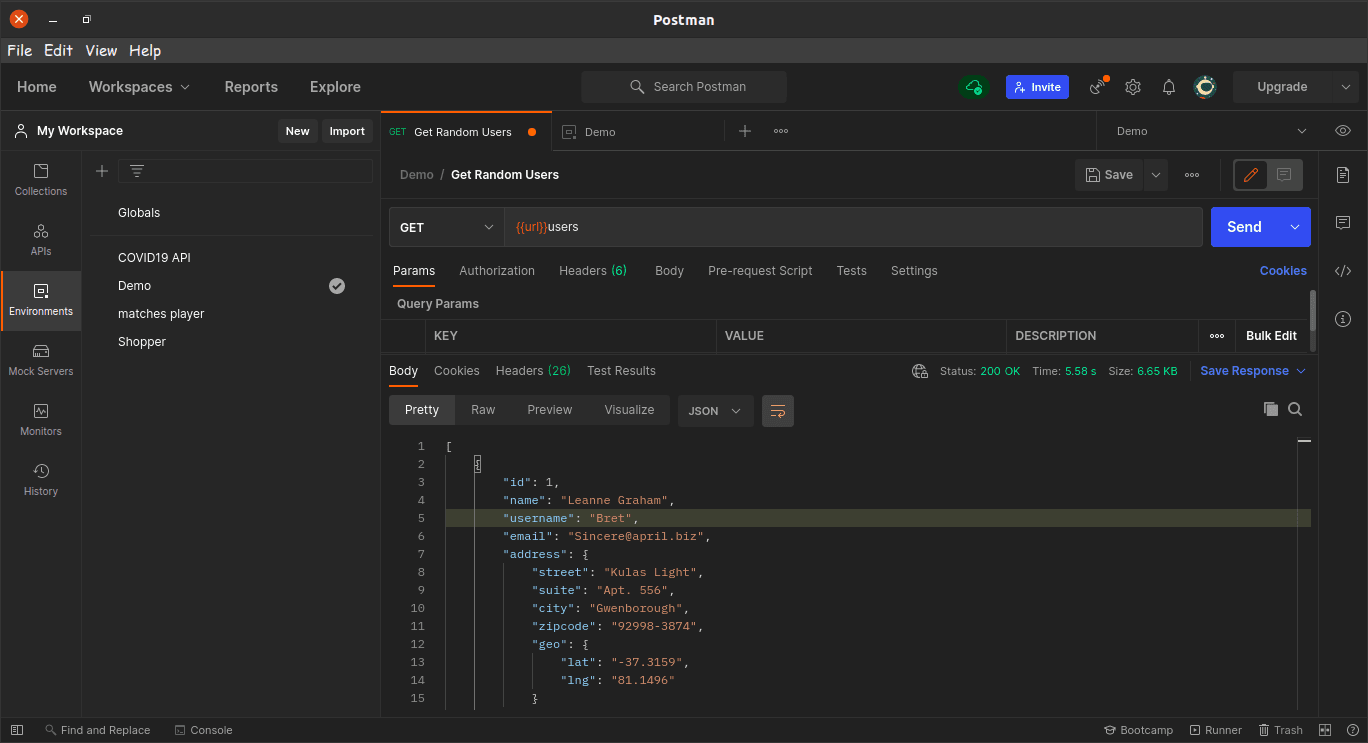
Task: Switch to the Test Results tab
Action: (621, 371)
